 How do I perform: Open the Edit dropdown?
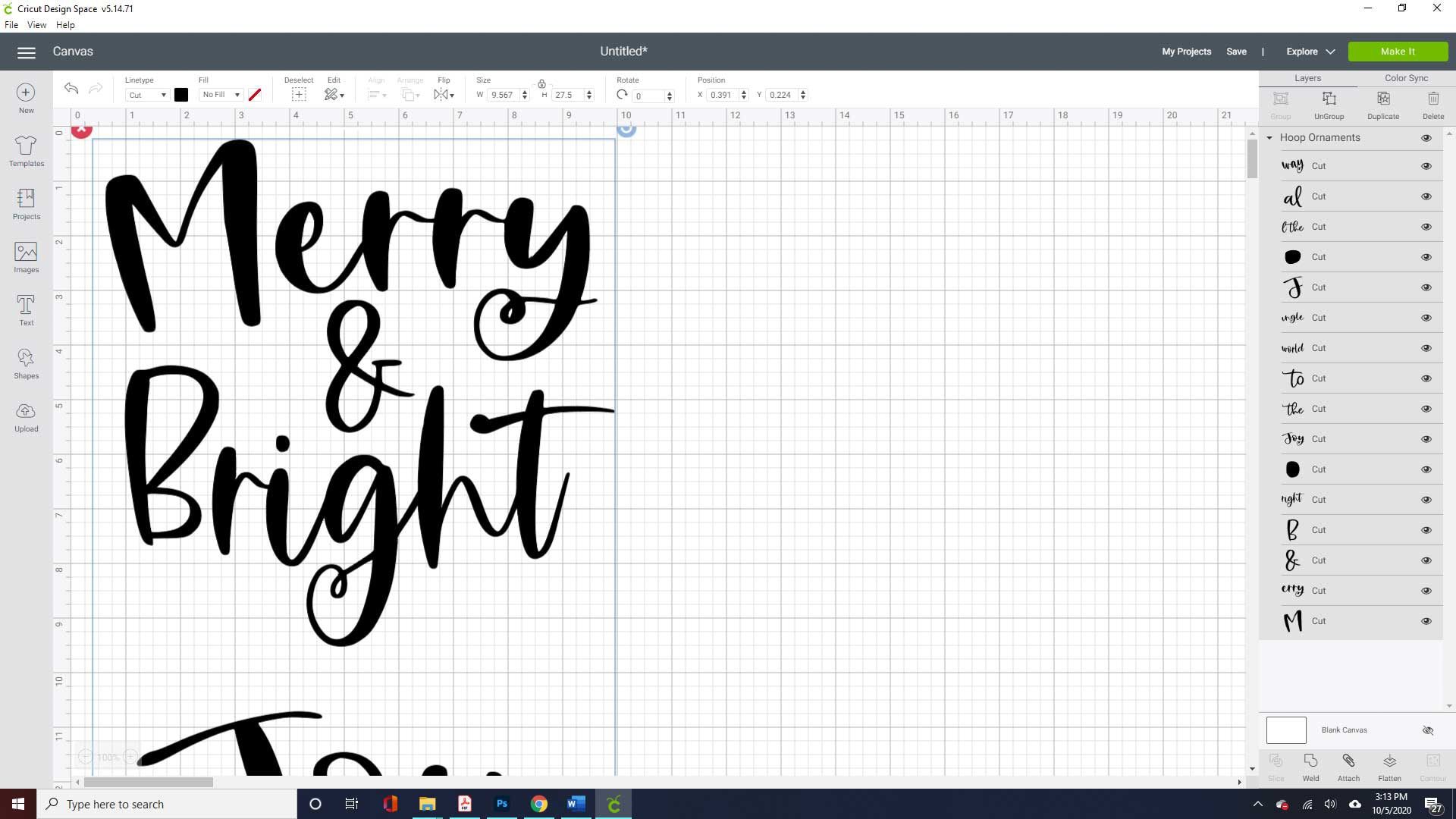(334, 95)
